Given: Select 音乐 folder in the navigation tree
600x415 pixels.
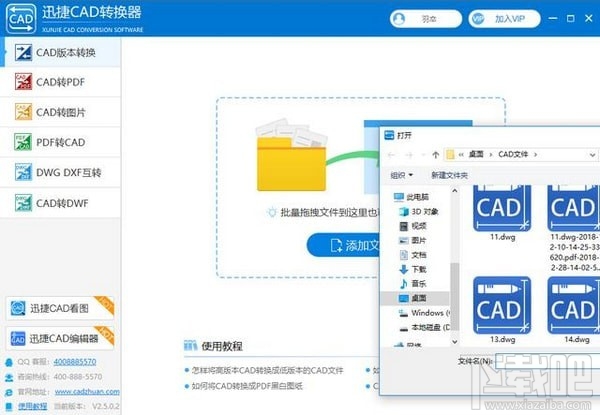Looking at the screenshot, I should click(413, 283).
